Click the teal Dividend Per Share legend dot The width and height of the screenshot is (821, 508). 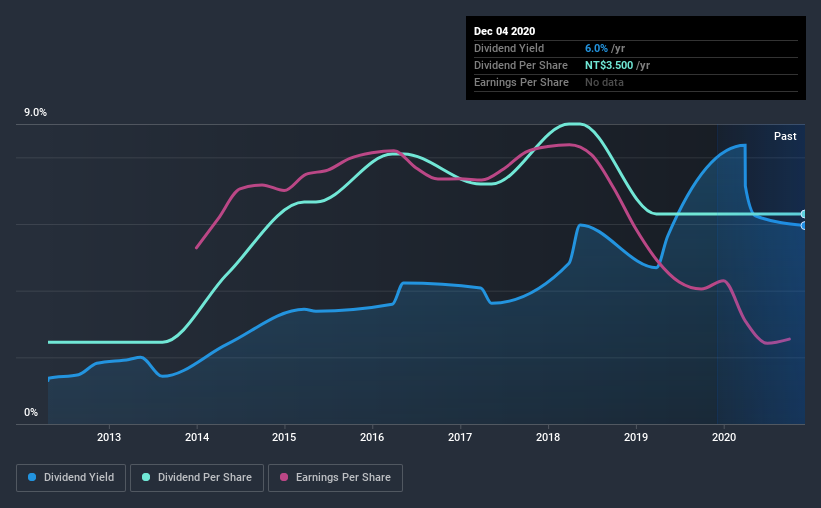point(146,477)
